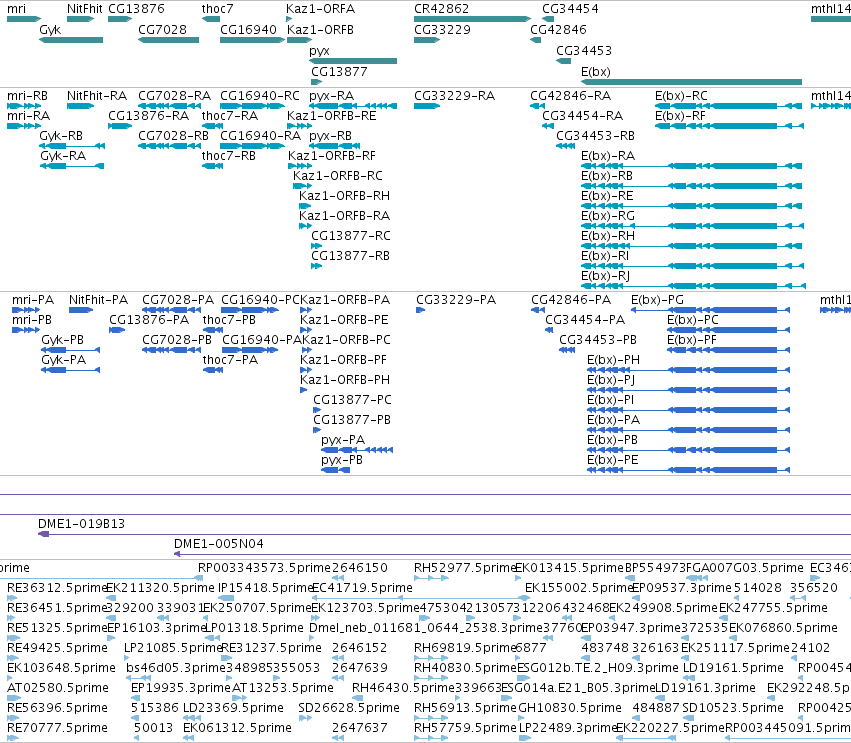Select the AT02580.5prime EST label
Viewport: 851px width, 743px height.
[58, 688]
